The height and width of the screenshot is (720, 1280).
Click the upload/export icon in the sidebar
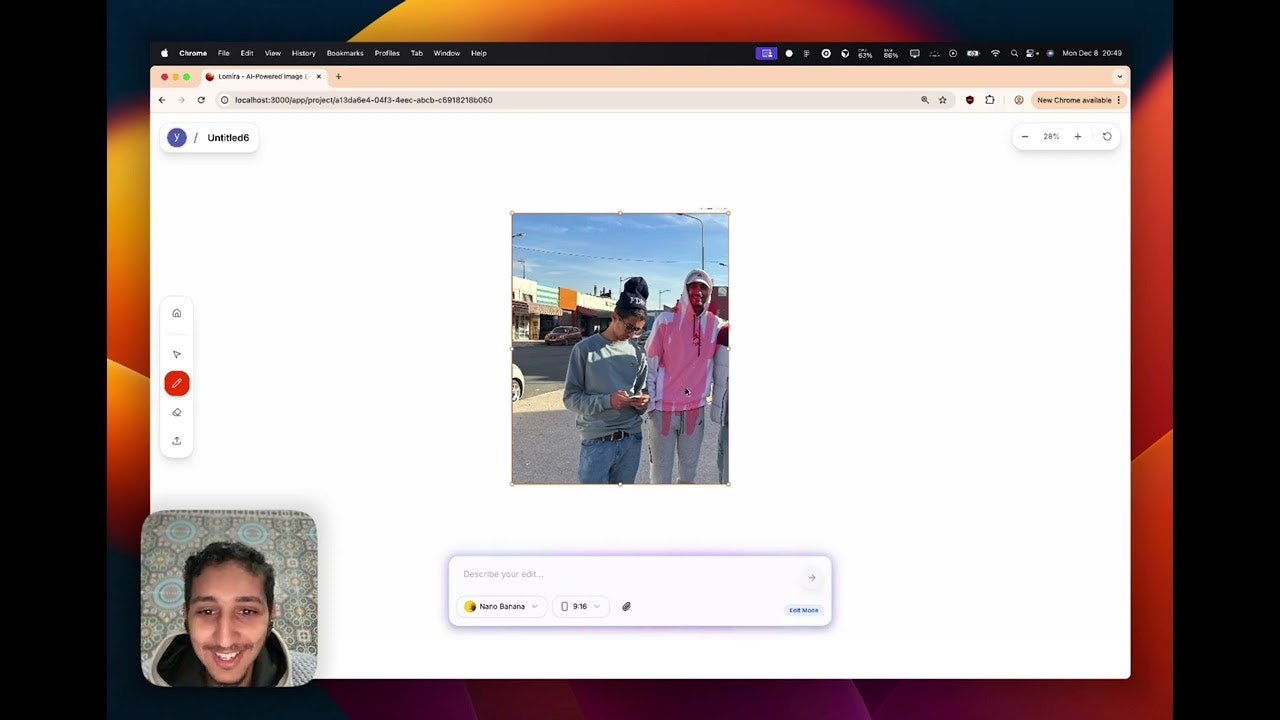pos(177,441)
